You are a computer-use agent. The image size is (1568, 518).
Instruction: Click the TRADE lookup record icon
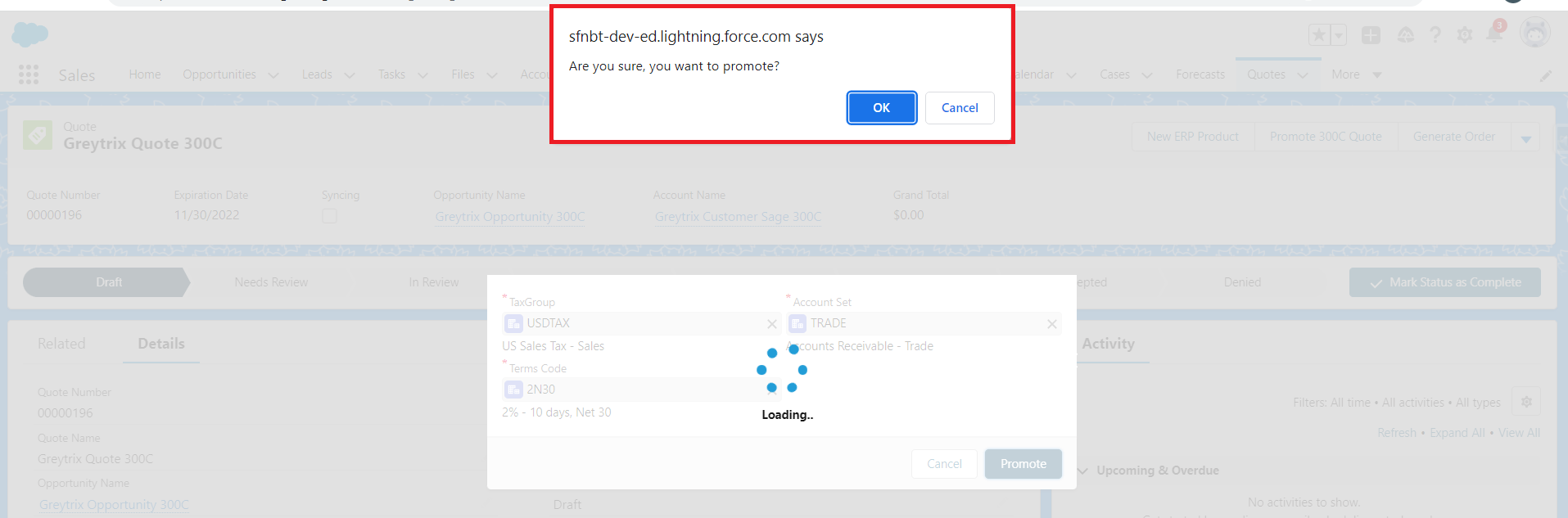(x=798, y=323)
